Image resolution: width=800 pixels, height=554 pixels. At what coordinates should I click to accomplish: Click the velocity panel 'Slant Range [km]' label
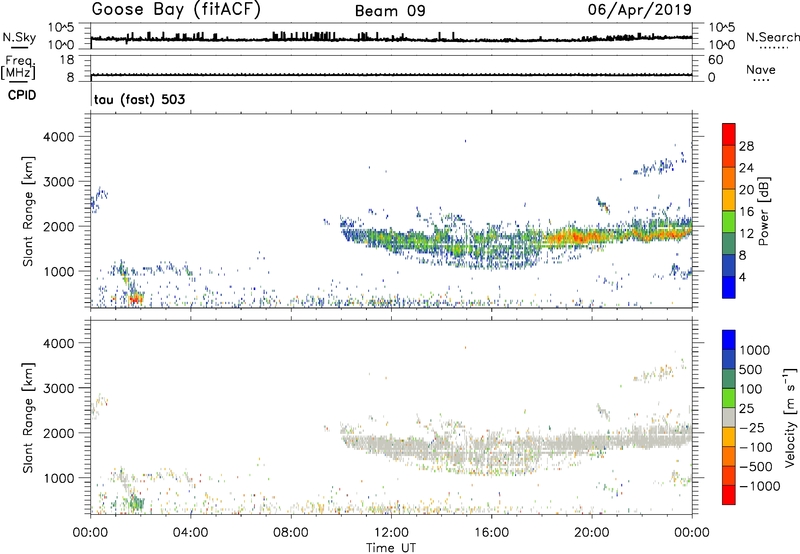click(28, 418)
